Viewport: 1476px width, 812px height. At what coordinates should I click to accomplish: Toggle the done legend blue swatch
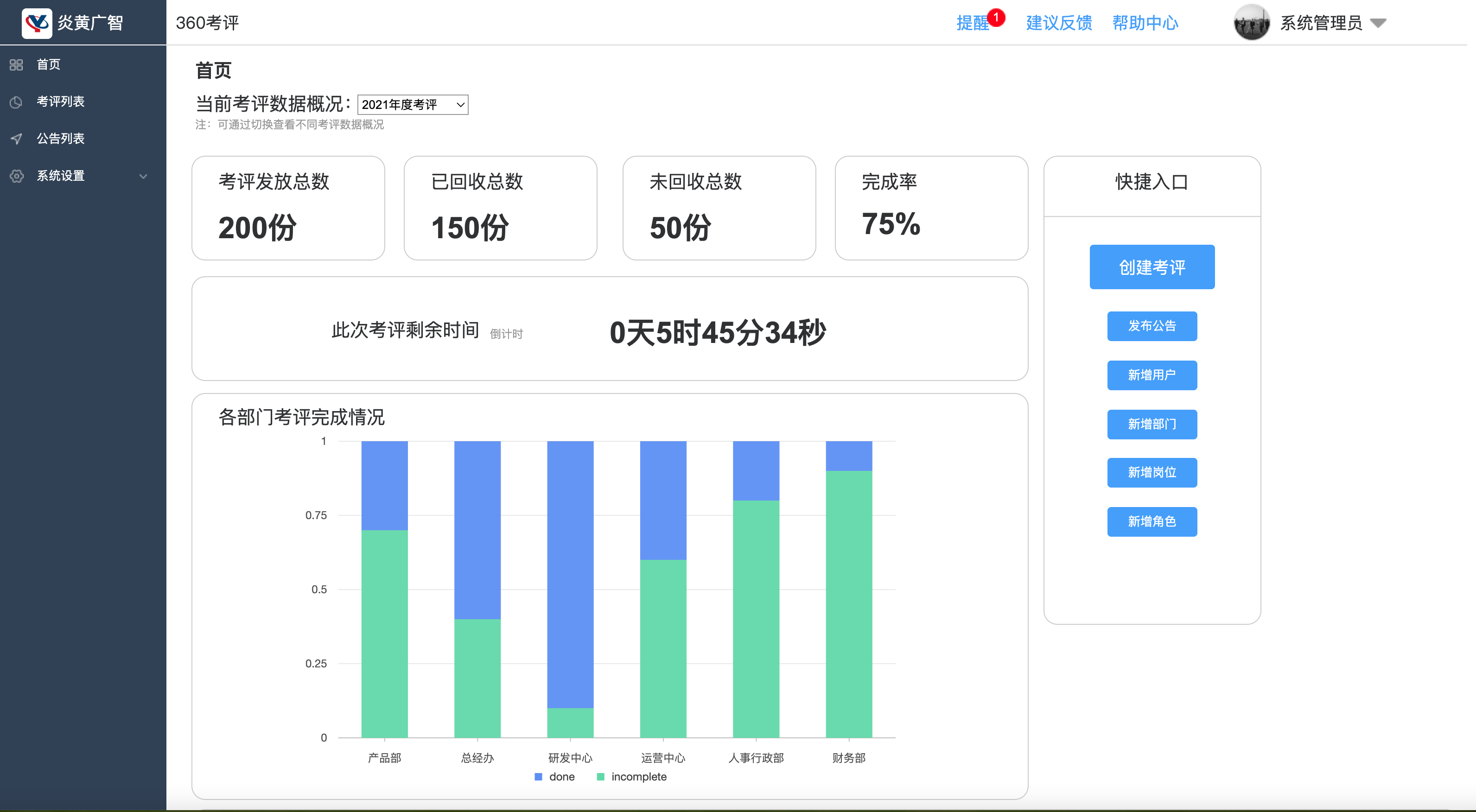pyautogui.click(x=538, y=777)
